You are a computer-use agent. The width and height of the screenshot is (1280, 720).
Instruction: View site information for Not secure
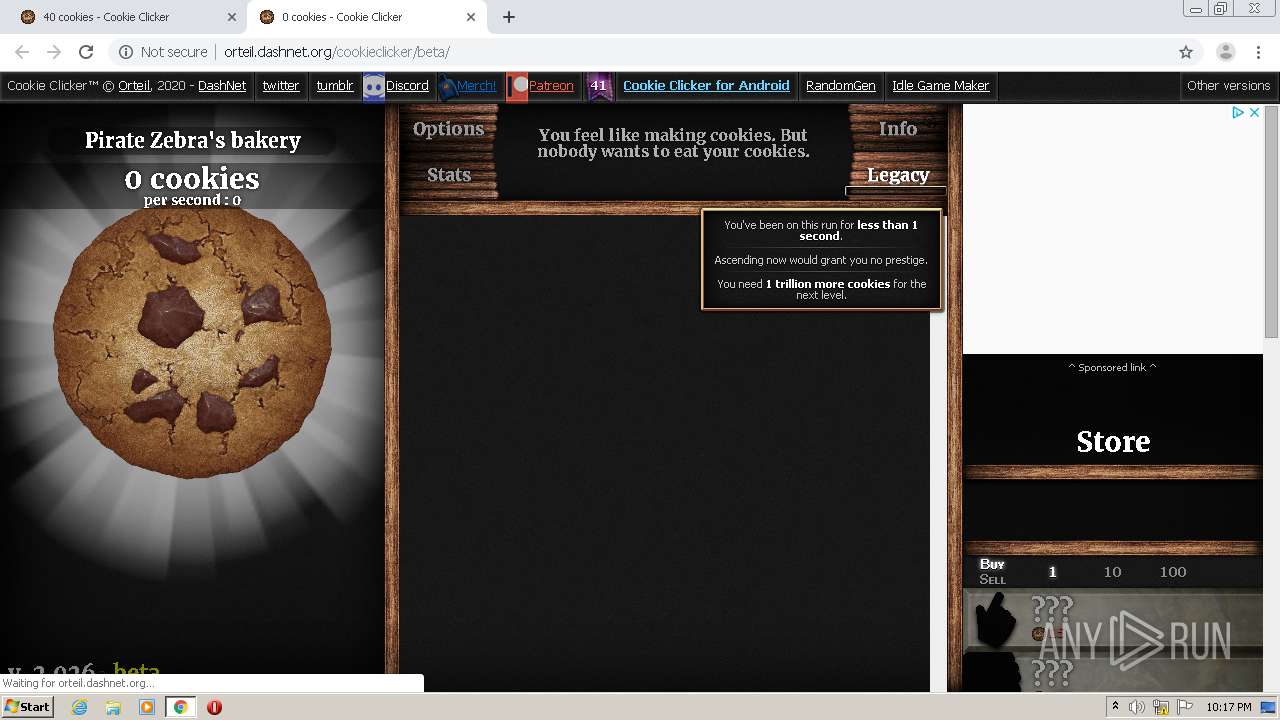click(163, 52)
